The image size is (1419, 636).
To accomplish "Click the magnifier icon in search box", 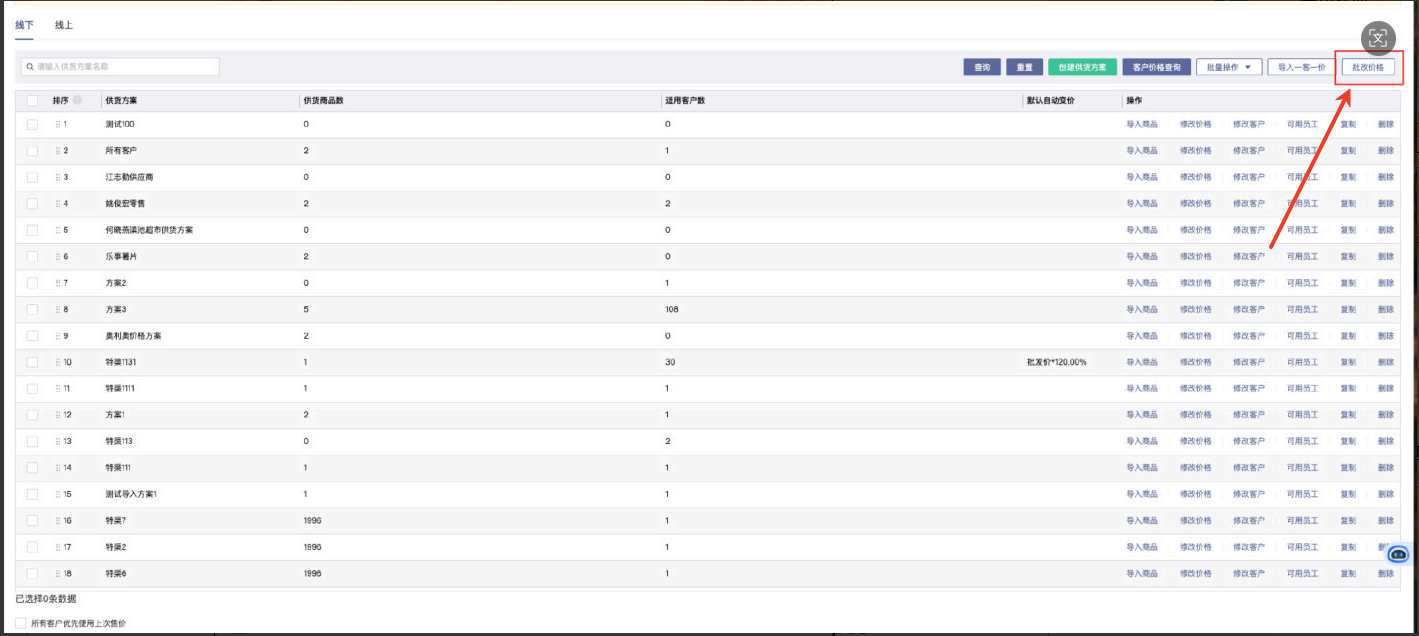I will (x=30, y=67).
